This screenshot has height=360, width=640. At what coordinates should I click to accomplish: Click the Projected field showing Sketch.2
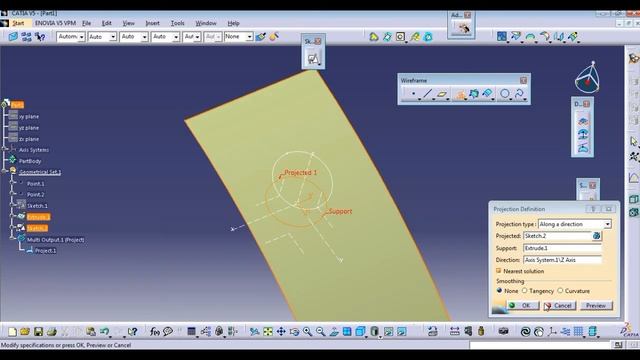click(558, 236)
